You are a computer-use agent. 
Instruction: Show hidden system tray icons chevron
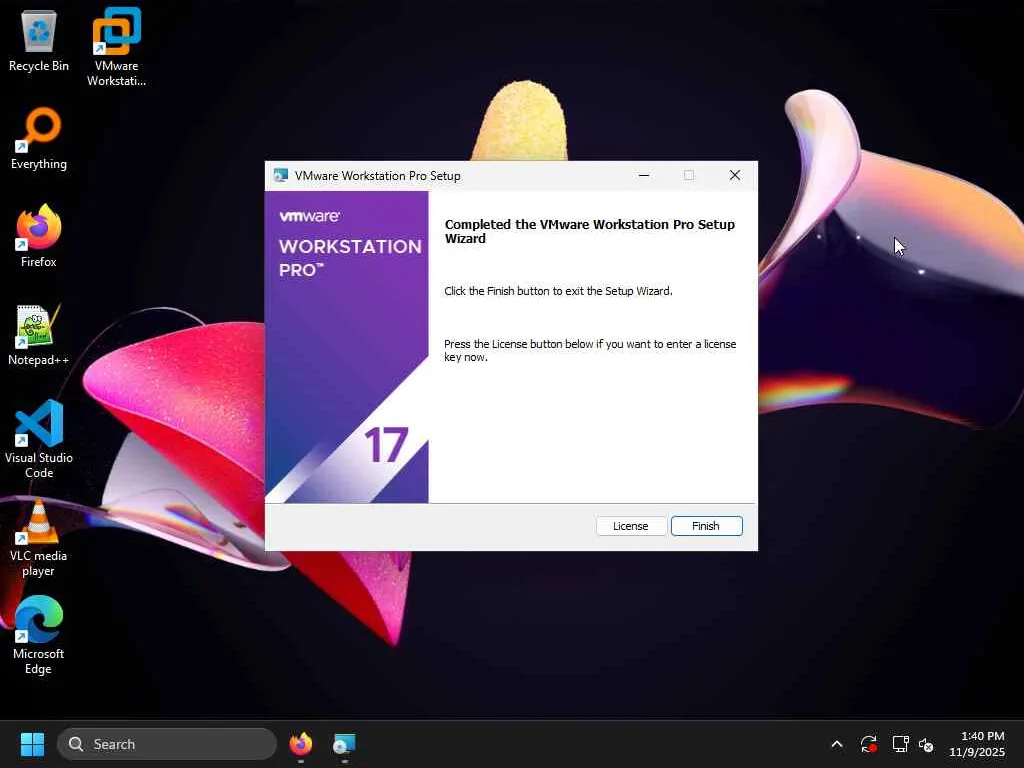coord(837,744)
